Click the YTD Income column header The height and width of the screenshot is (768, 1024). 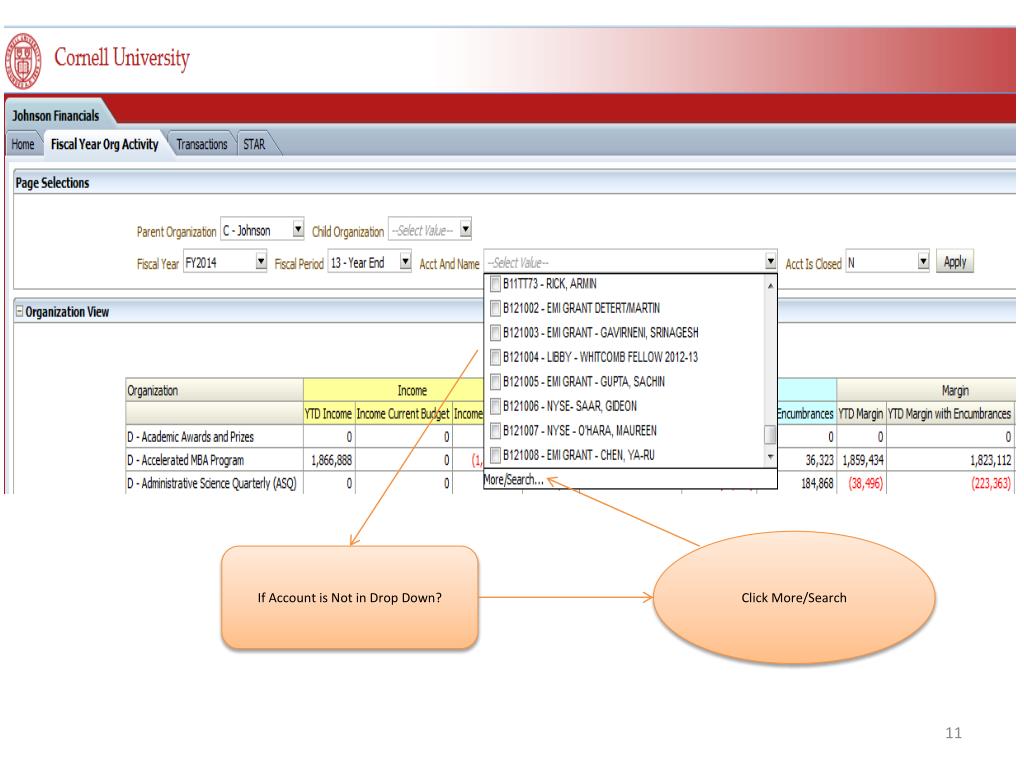(328, 413)
